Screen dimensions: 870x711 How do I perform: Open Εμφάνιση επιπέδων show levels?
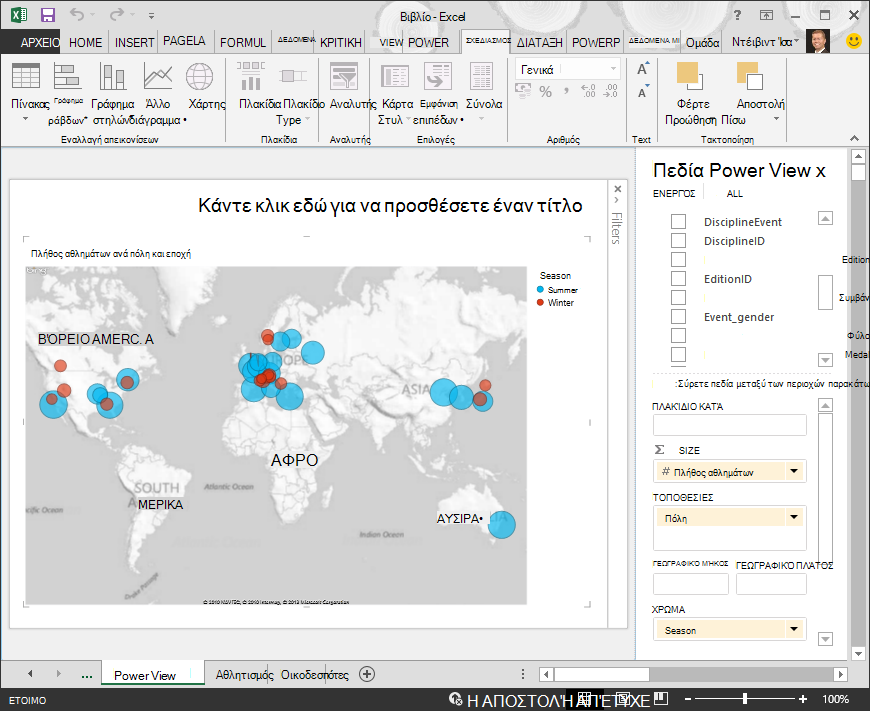coord(438,76)
